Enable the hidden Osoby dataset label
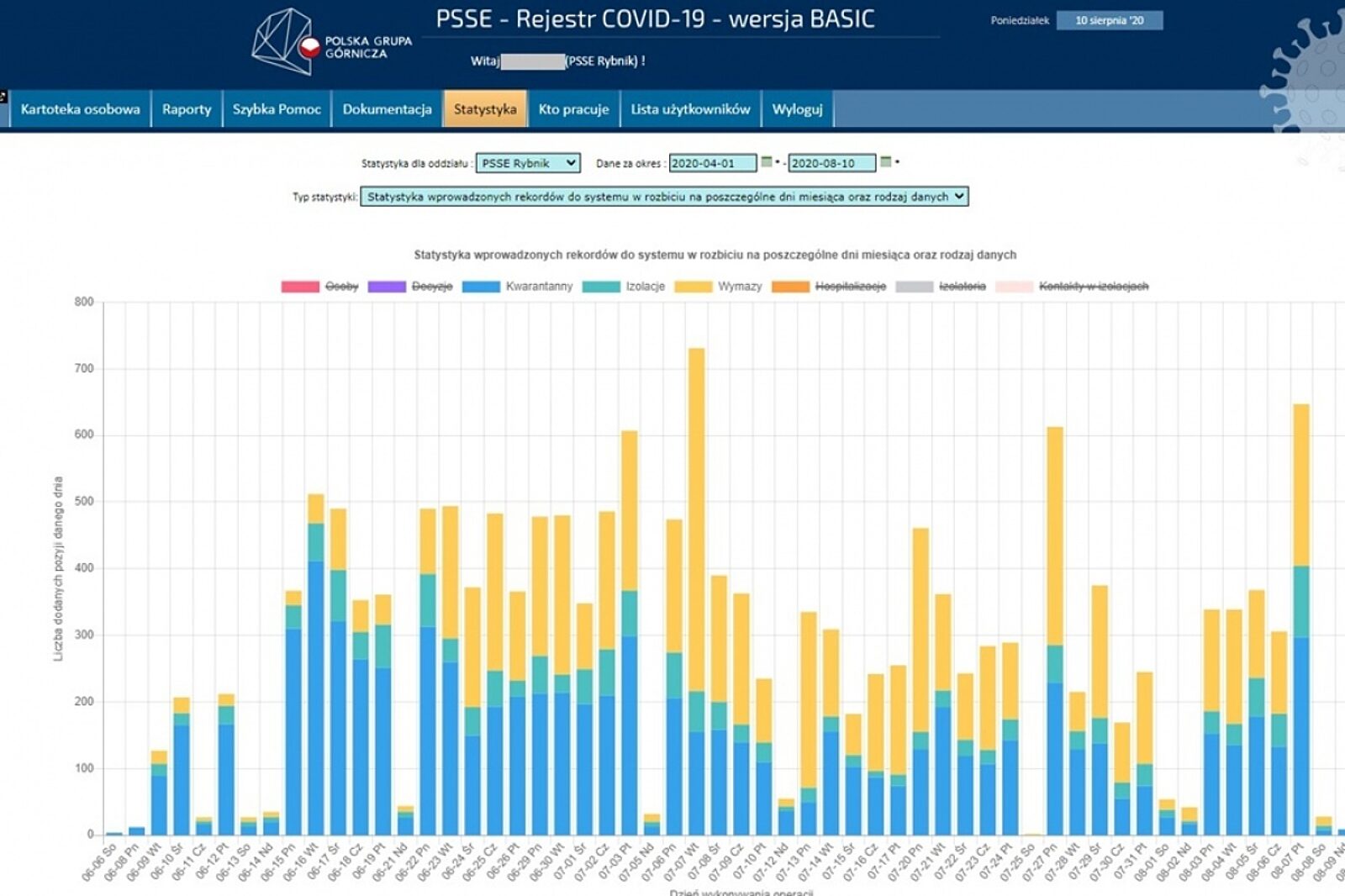This screenshot has width=1345, height=896. 341,287
